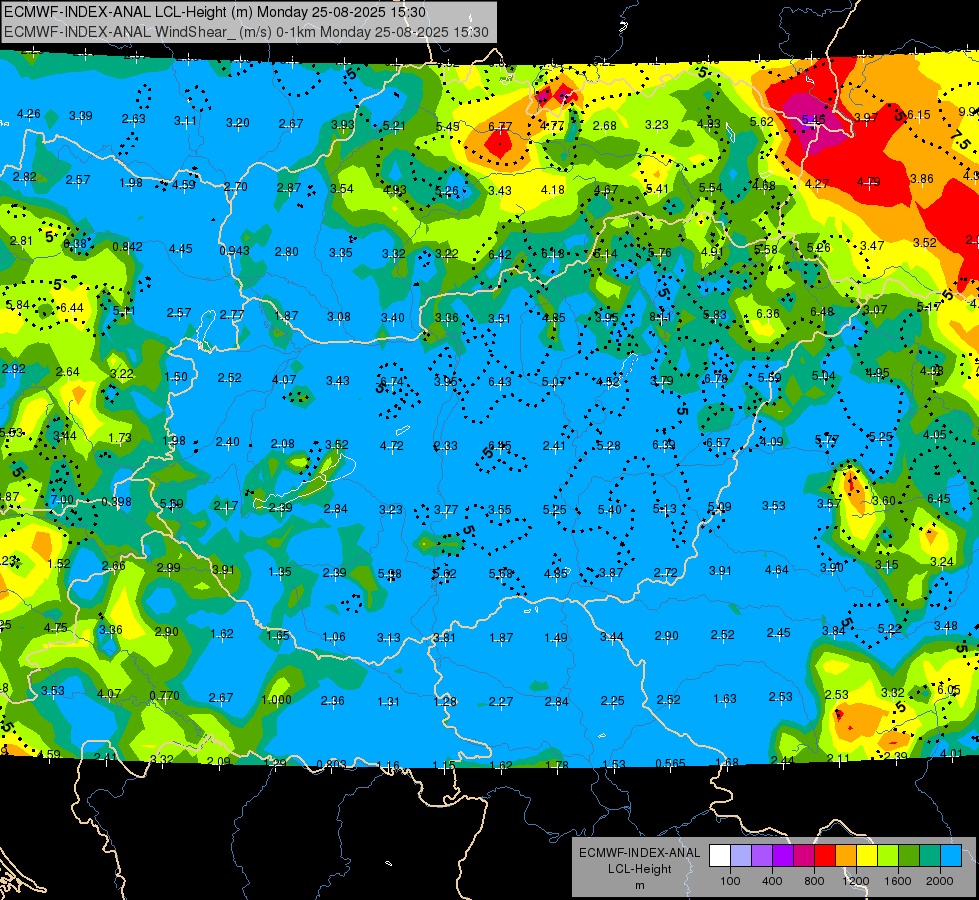Image resolution: width=979 pixels, height=900 pixels.
Task: Click the legend label '400'
Action: [772, 881]
